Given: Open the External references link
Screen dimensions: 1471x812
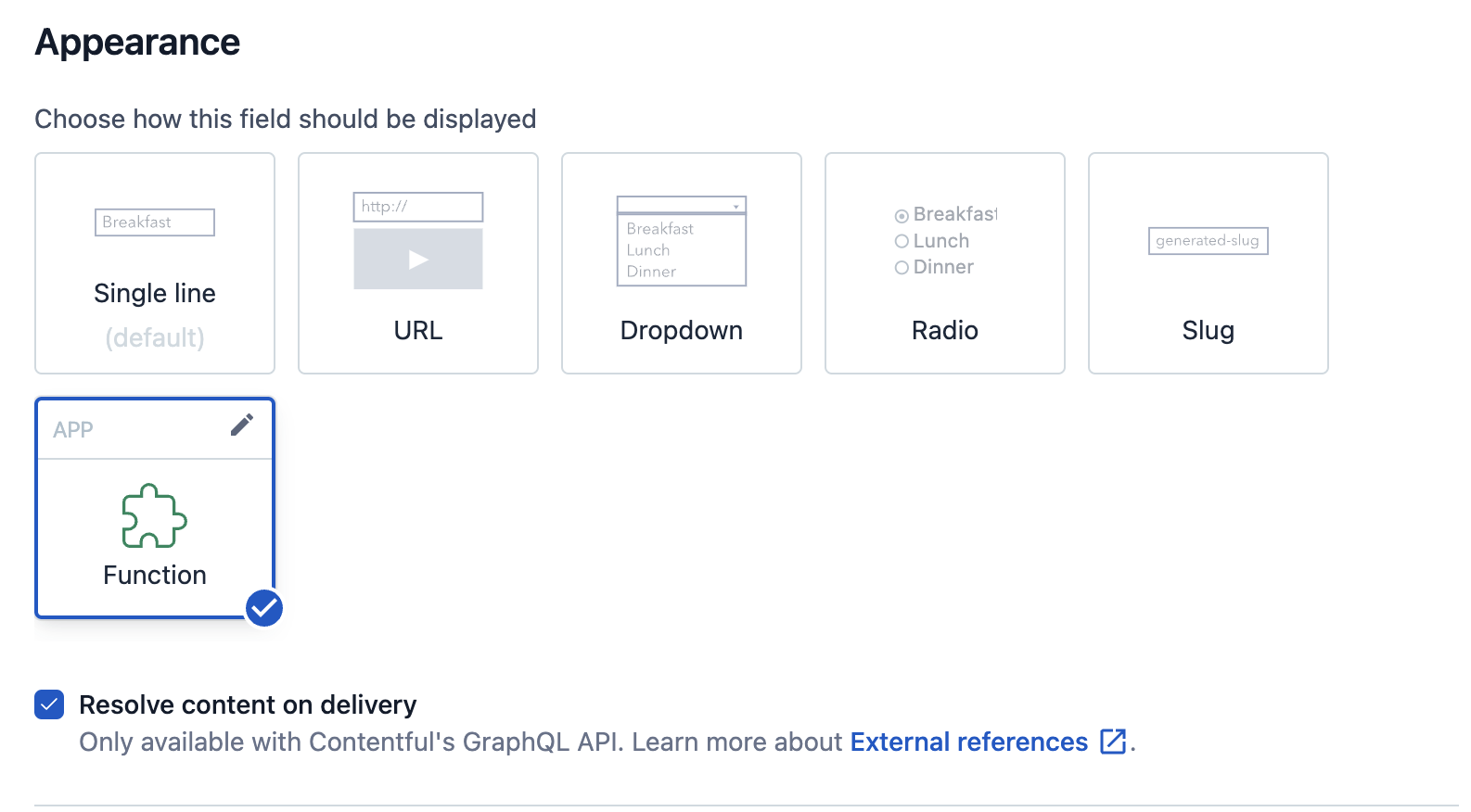Looking at the screenshot, I should [968, 742].
